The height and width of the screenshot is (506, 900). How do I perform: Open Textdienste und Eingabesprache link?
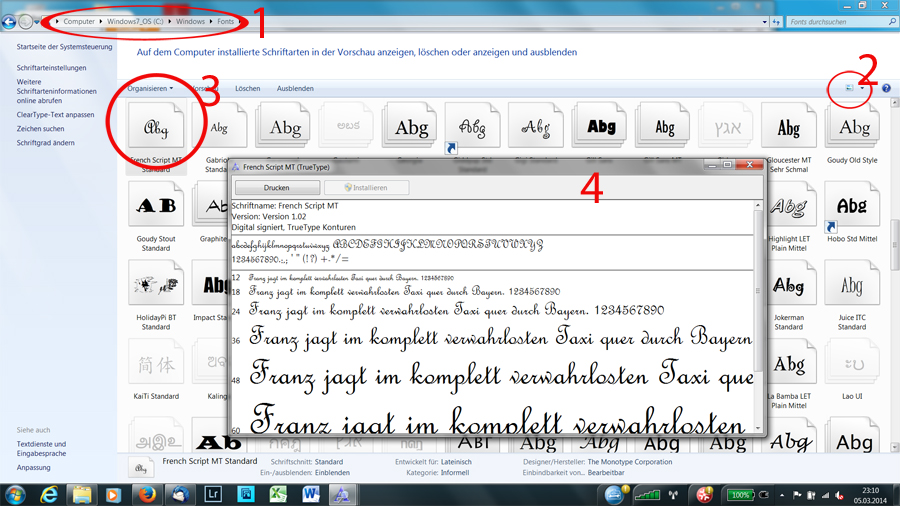pyautogui.click(x=41, y=449)
